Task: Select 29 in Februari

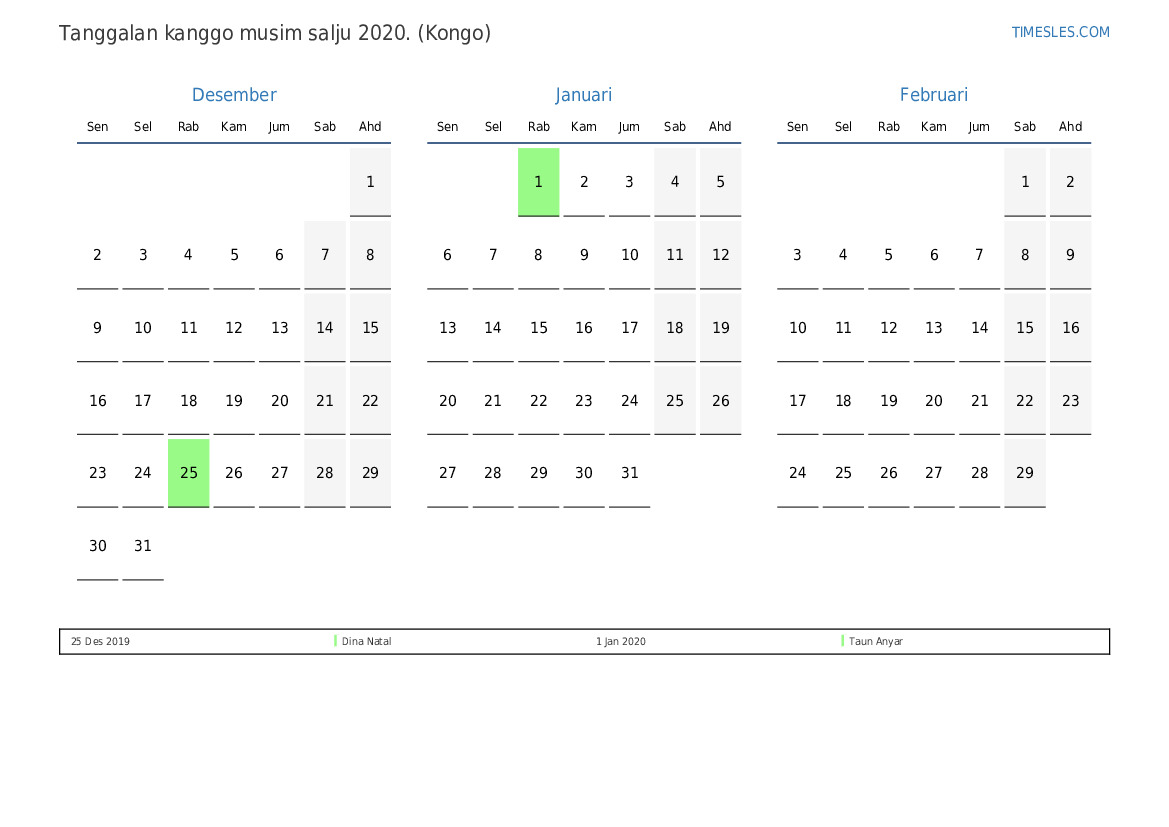Action: click(x=1025, y=473)
